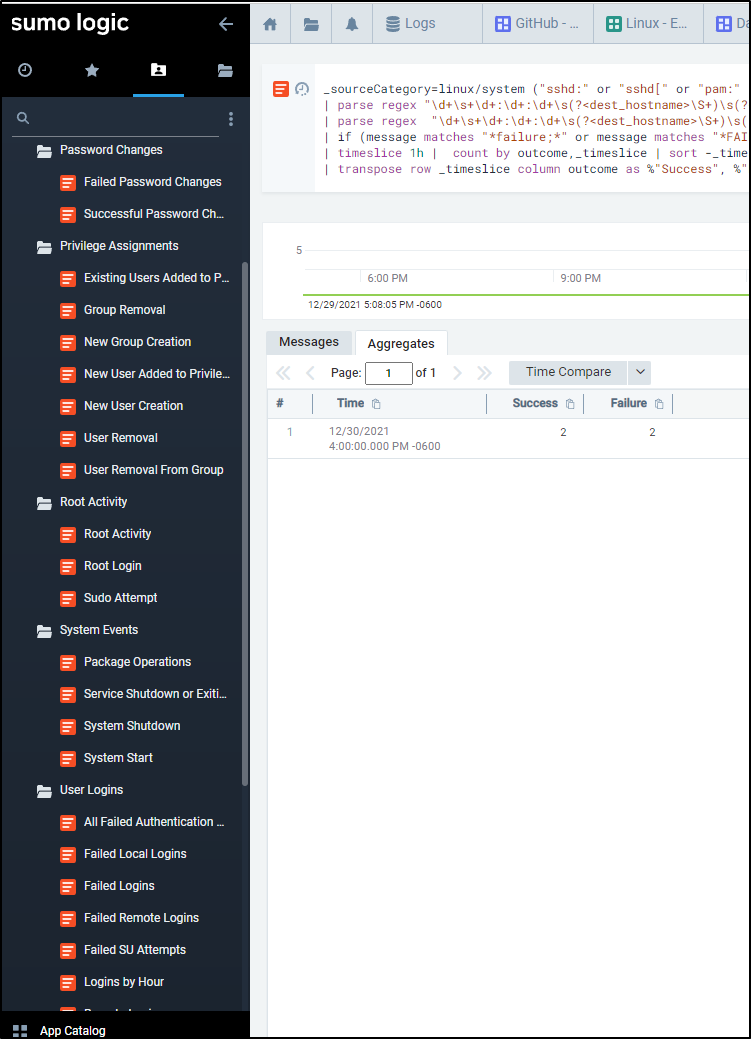This screenshot has width=751, height=1039.
Task: Select the Aggregates tab
Action: coord(401,343)
